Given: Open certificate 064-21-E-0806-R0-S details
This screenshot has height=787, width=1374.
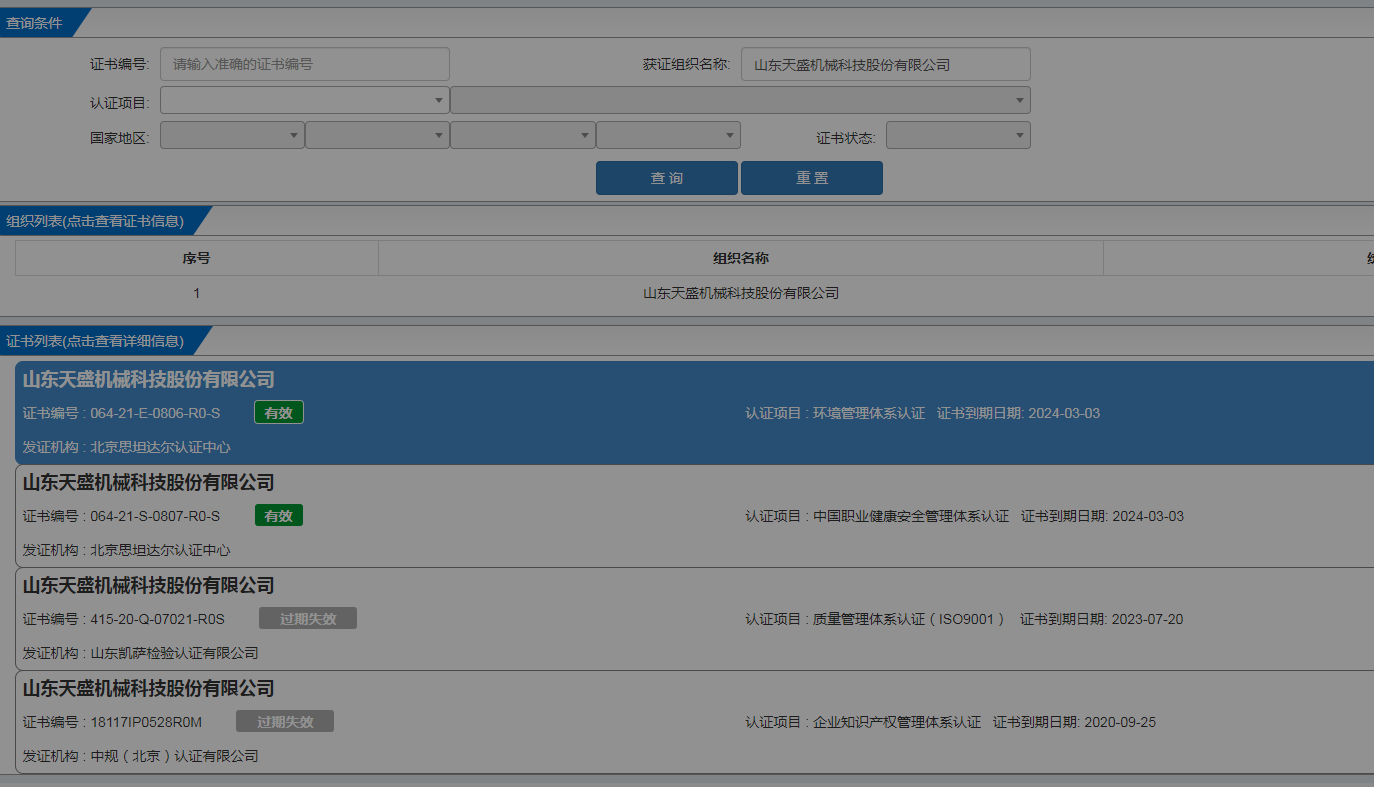Looking at the screenshot, I should pyautogui.click(x=694, y=413).
